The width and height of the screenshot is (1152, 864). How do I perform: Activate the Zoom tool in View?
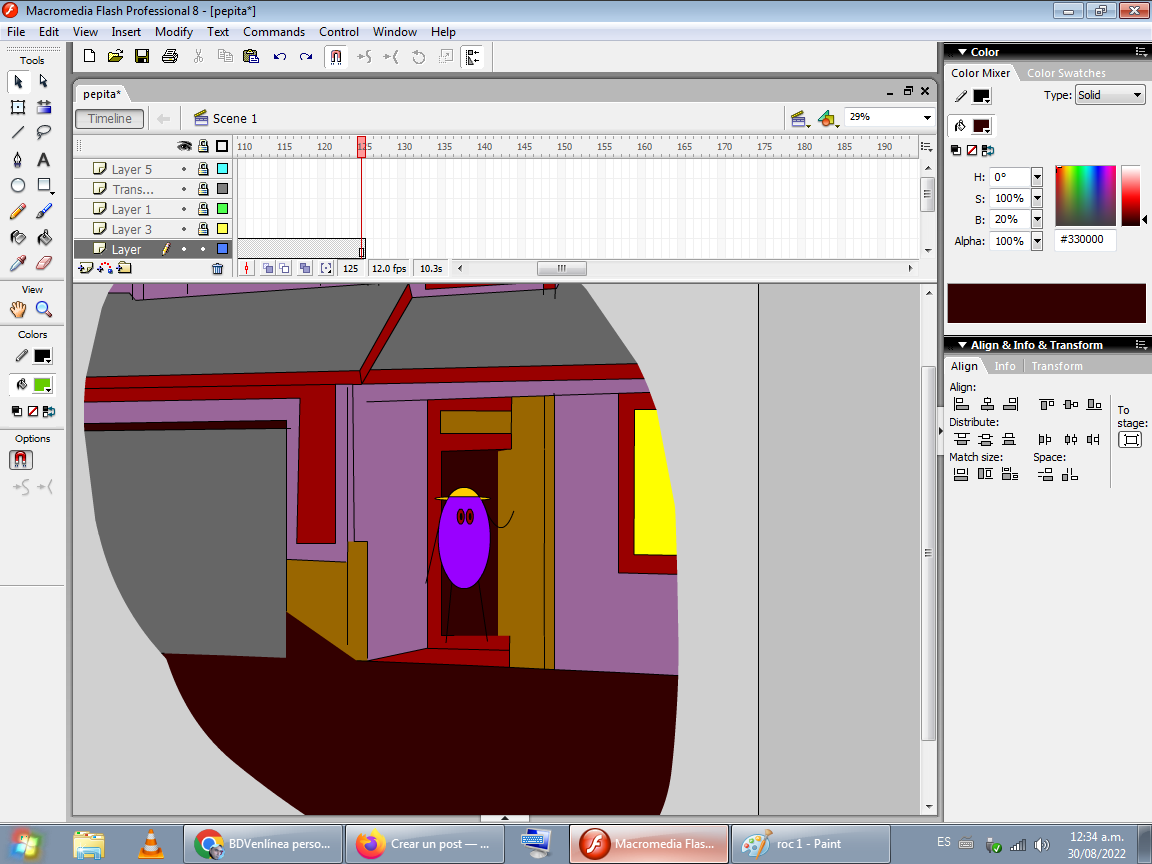point(44,309)
